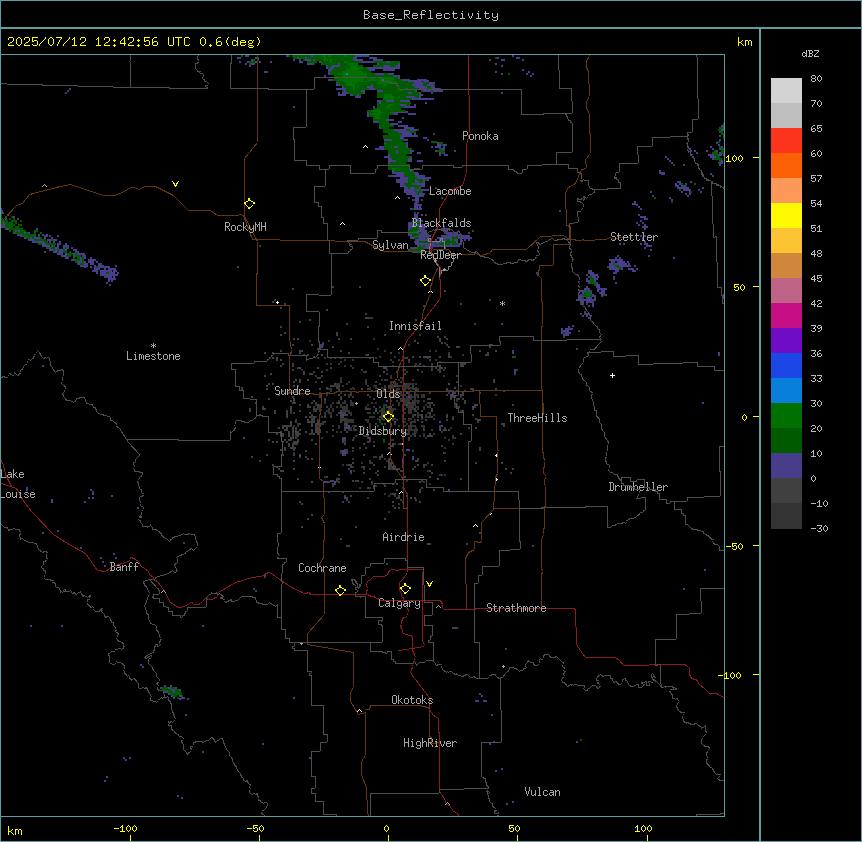Click the dBZ legend heading

pos(810,53)
